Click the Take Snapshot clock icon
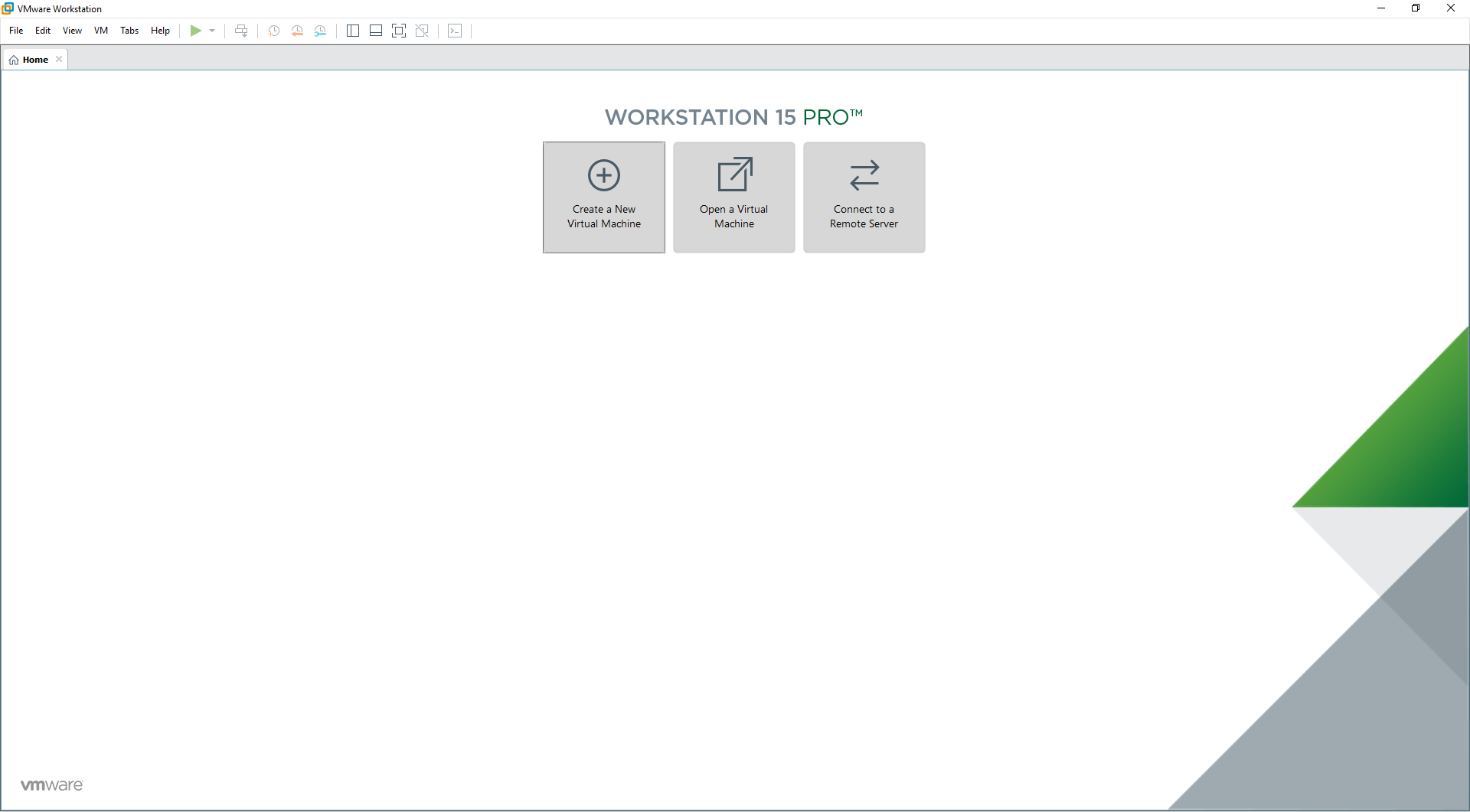This screenshot has height=812, width=1470. 273,31
